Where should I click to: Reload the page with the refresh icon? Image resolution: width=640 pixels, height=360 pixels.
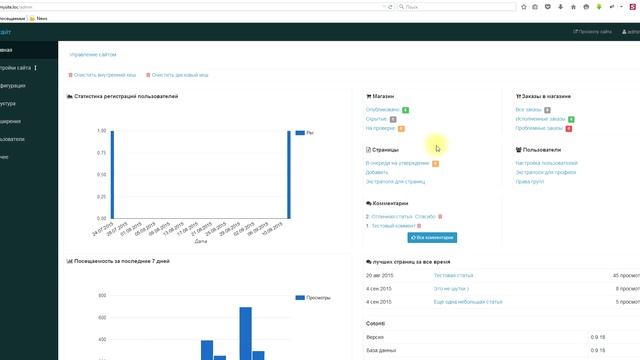point(390,7)
